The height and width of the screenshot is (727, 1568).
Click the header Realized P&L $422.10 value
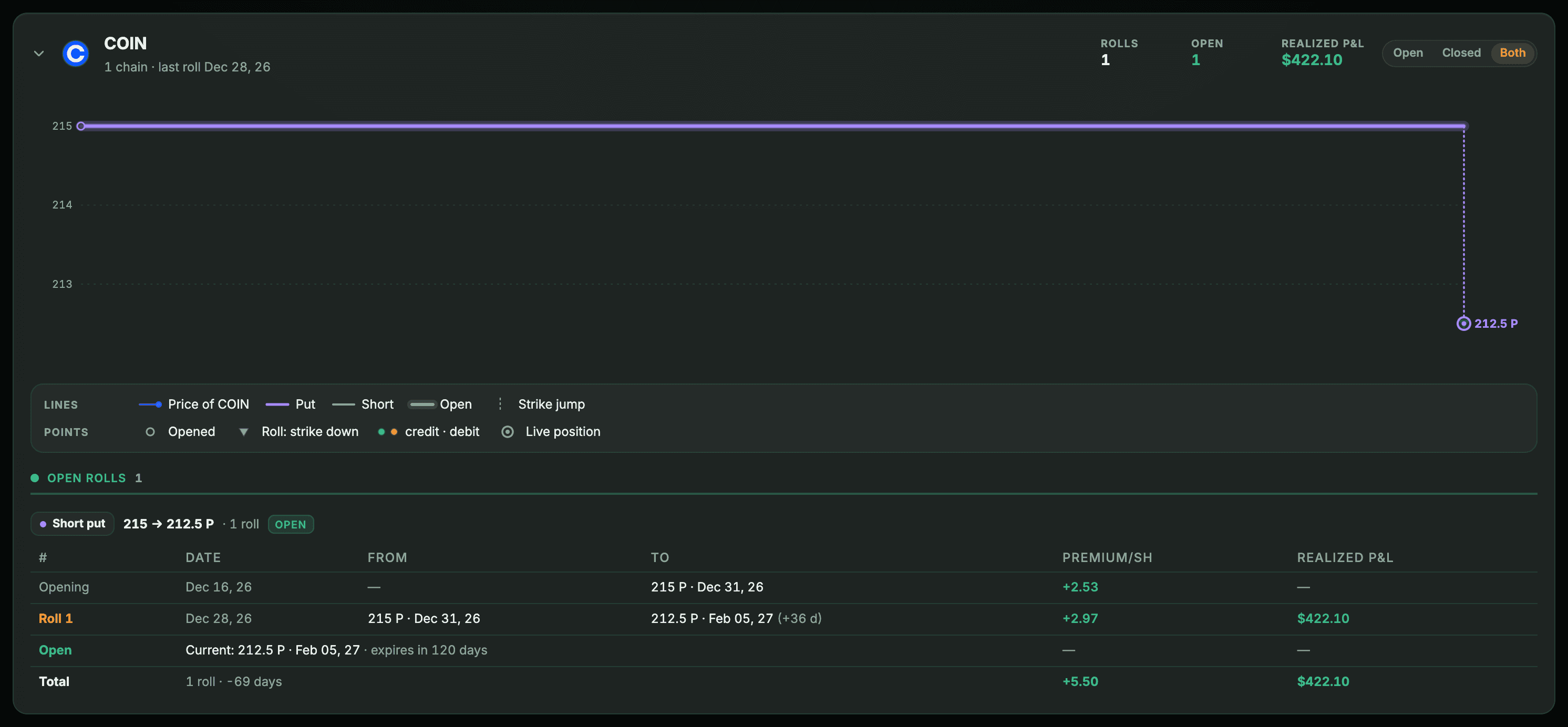1312,59
